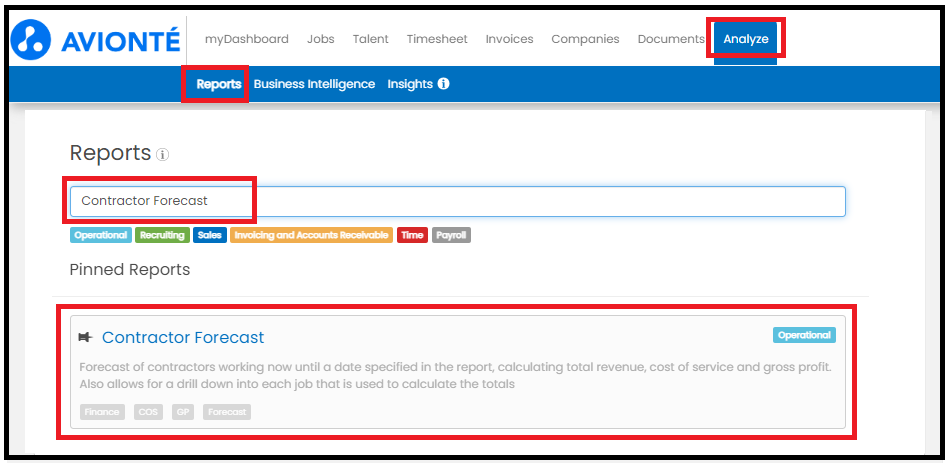Go to the Jobs menu

pyautogui.click(x=320, y=39)
